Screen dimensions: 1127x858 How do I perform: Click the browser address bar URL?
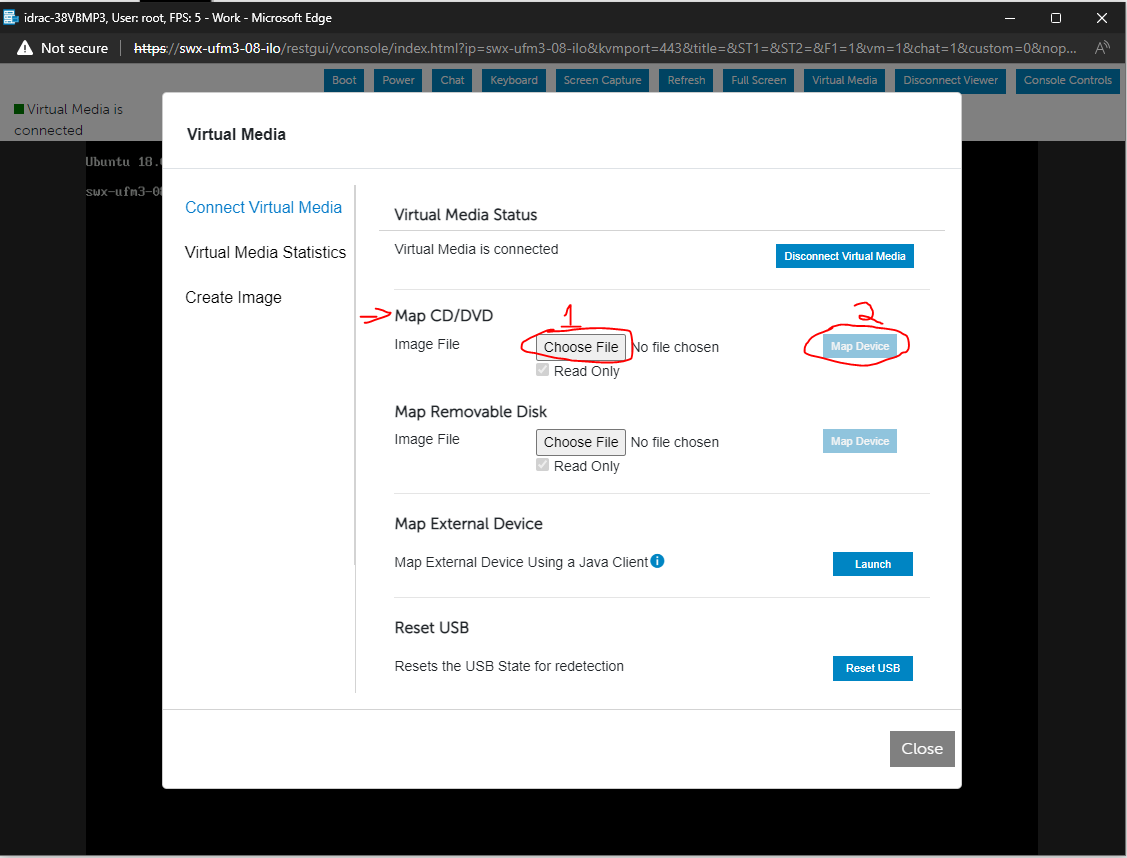600,48
